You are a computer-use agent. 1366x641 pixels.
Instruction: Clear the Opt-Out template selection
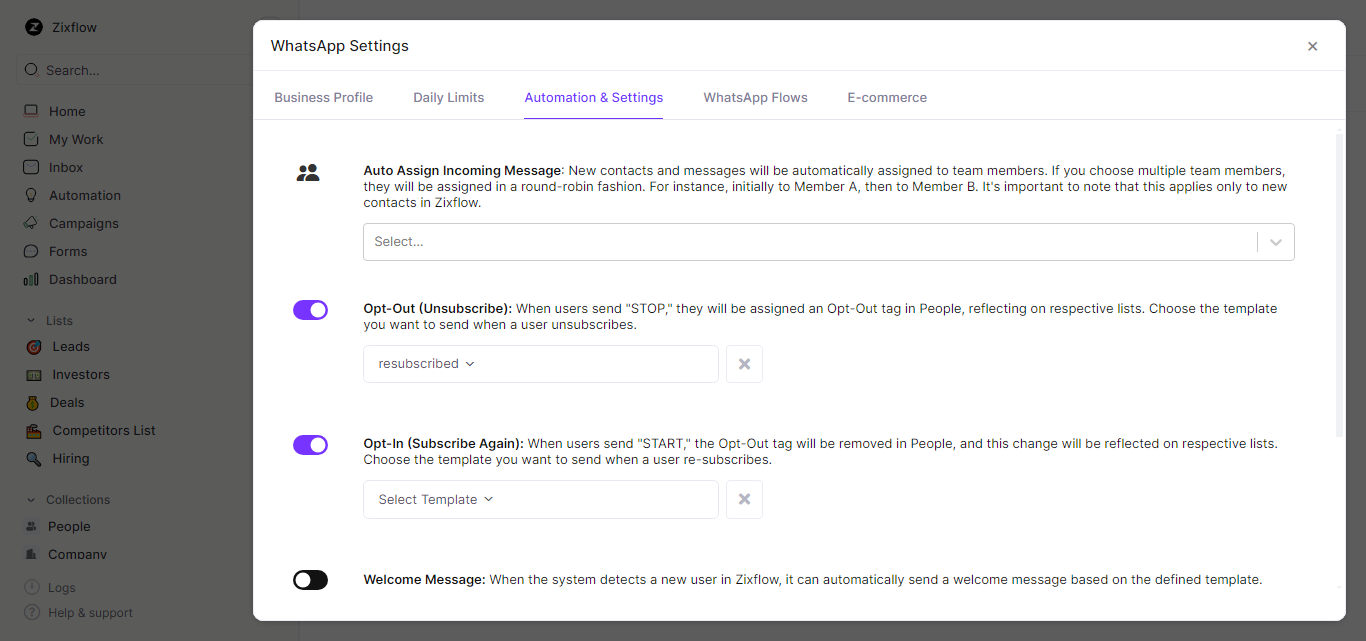tap(744, 363)
